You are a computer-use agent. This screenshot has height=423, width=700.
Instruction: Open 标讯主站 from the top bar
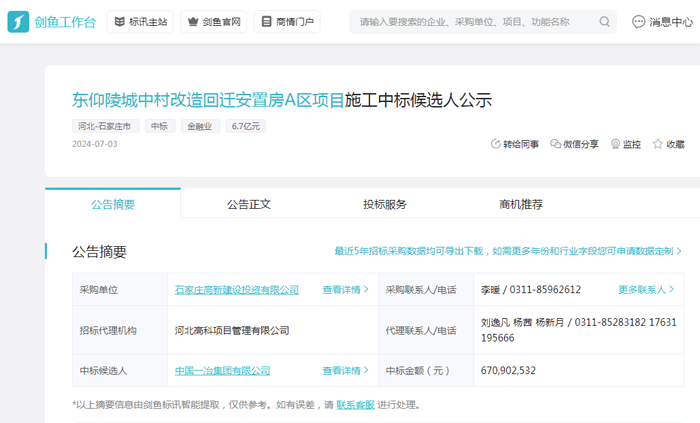pyautogui.click(x=139, y=21)
